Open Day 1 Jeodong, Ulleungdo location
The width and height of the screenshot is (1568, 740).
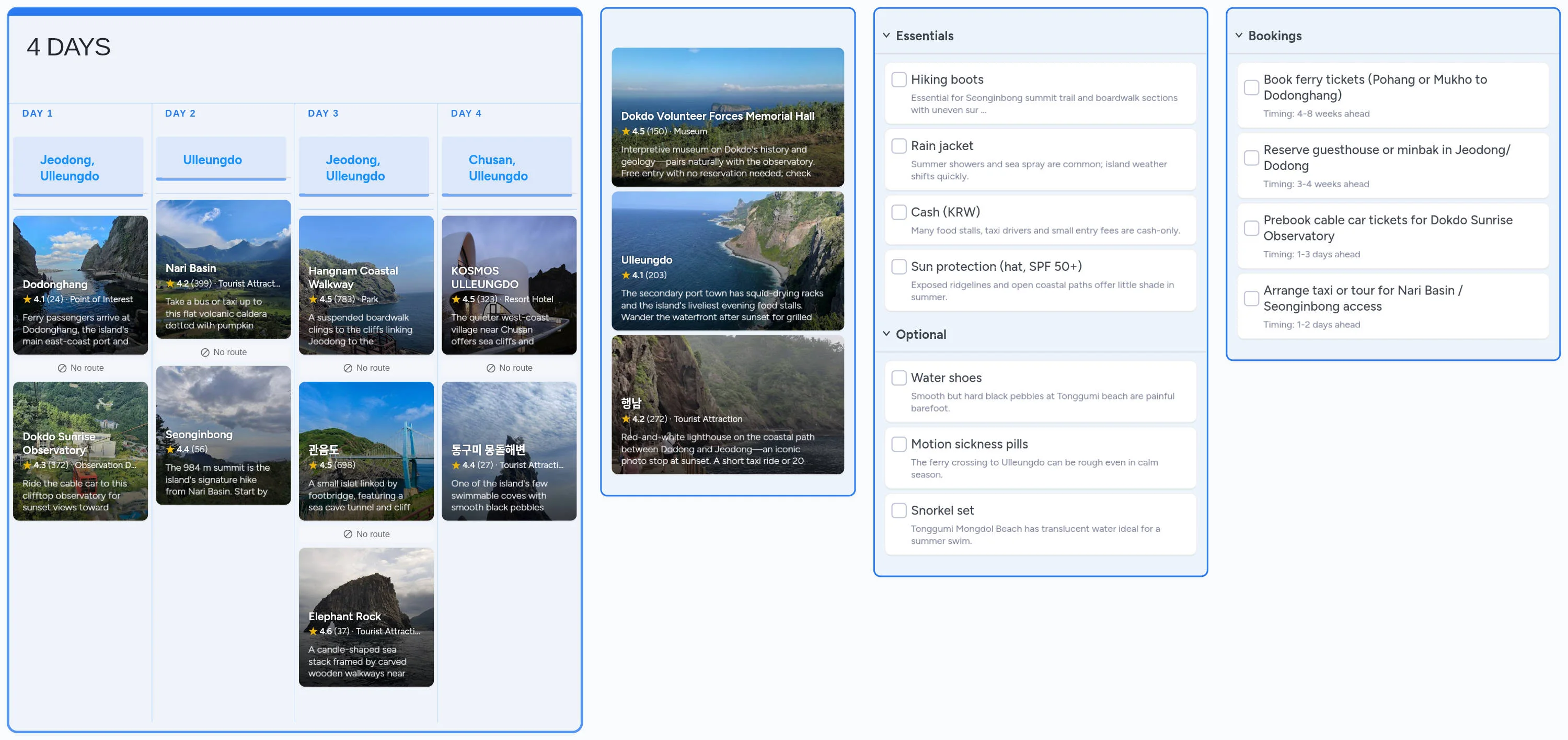click(78, 167)
